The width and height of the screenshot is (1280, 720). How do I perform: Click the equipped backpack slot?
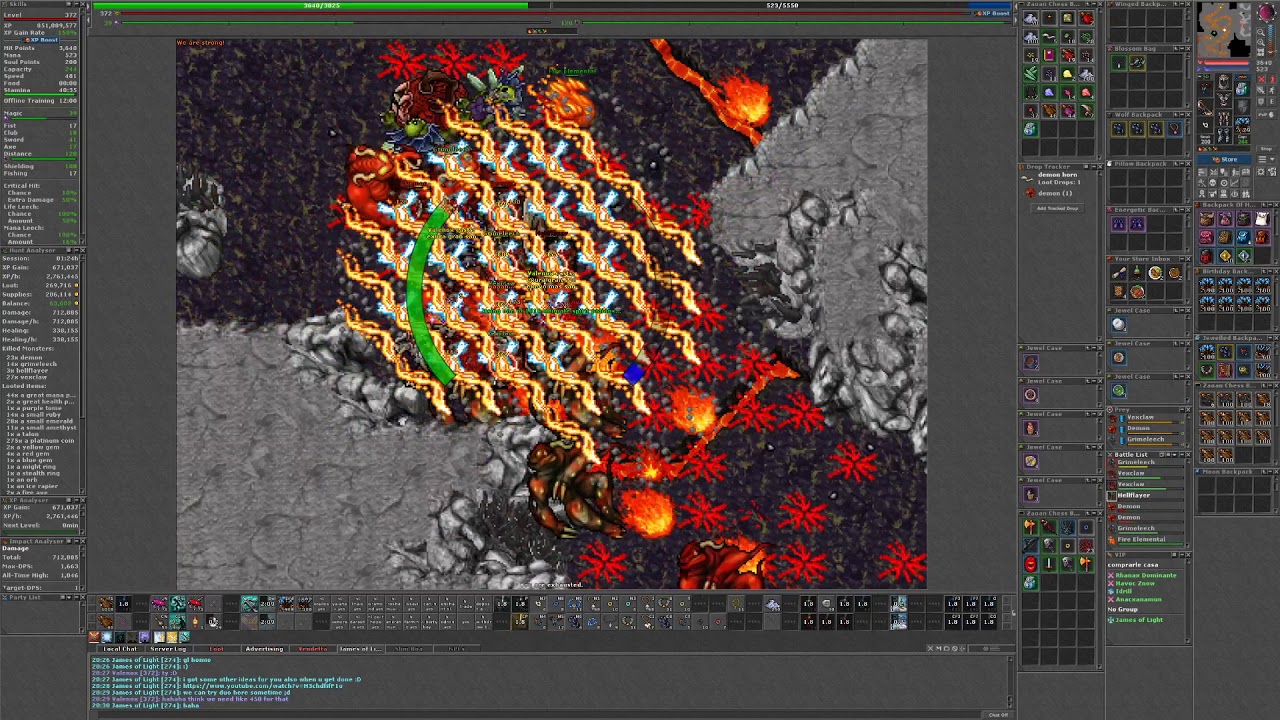pos(1242,88)
